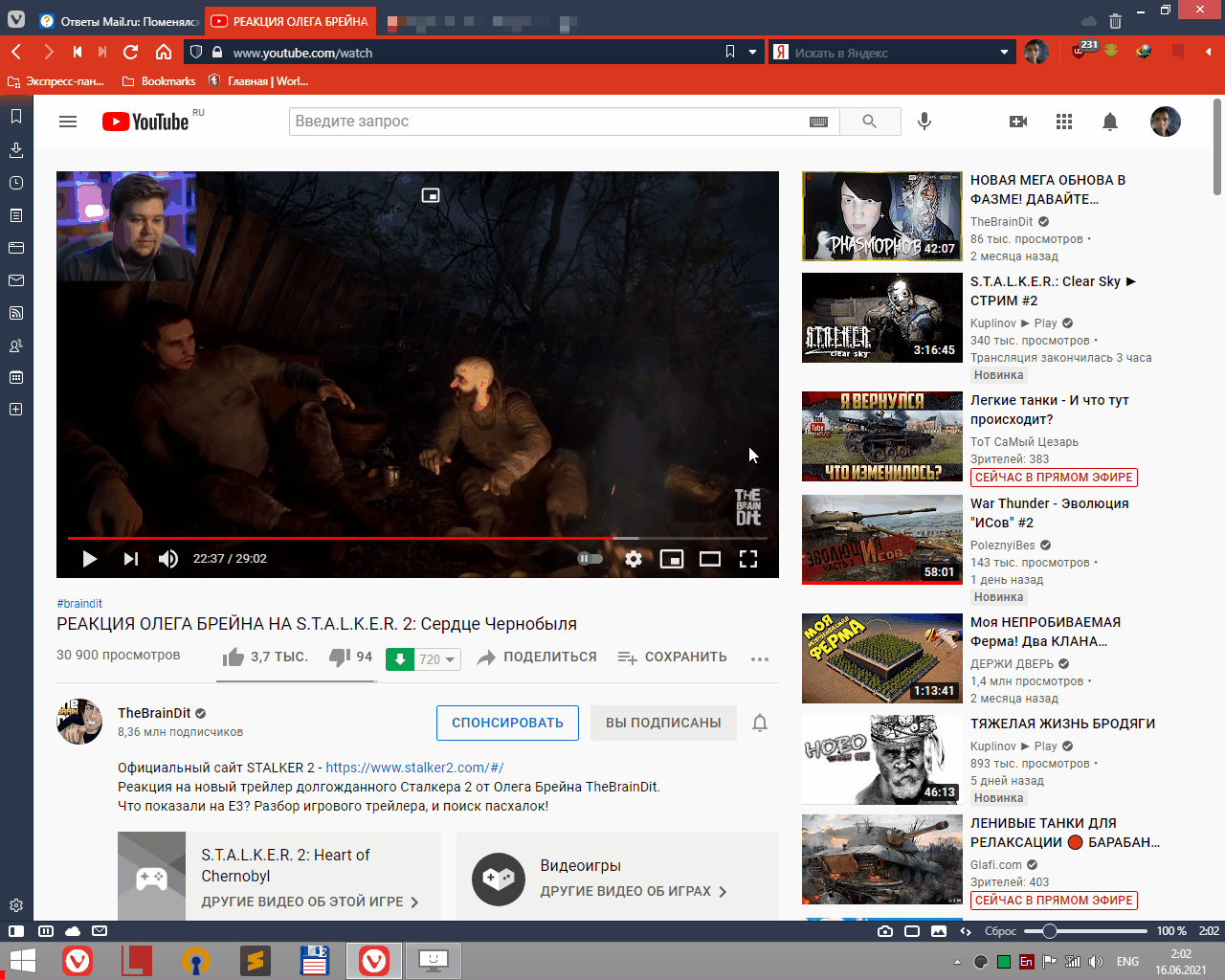The image size is (1225, 980).
Task: Open the trash closed tabs icon
Action: pyautogui.click(x=1116, y=20)
